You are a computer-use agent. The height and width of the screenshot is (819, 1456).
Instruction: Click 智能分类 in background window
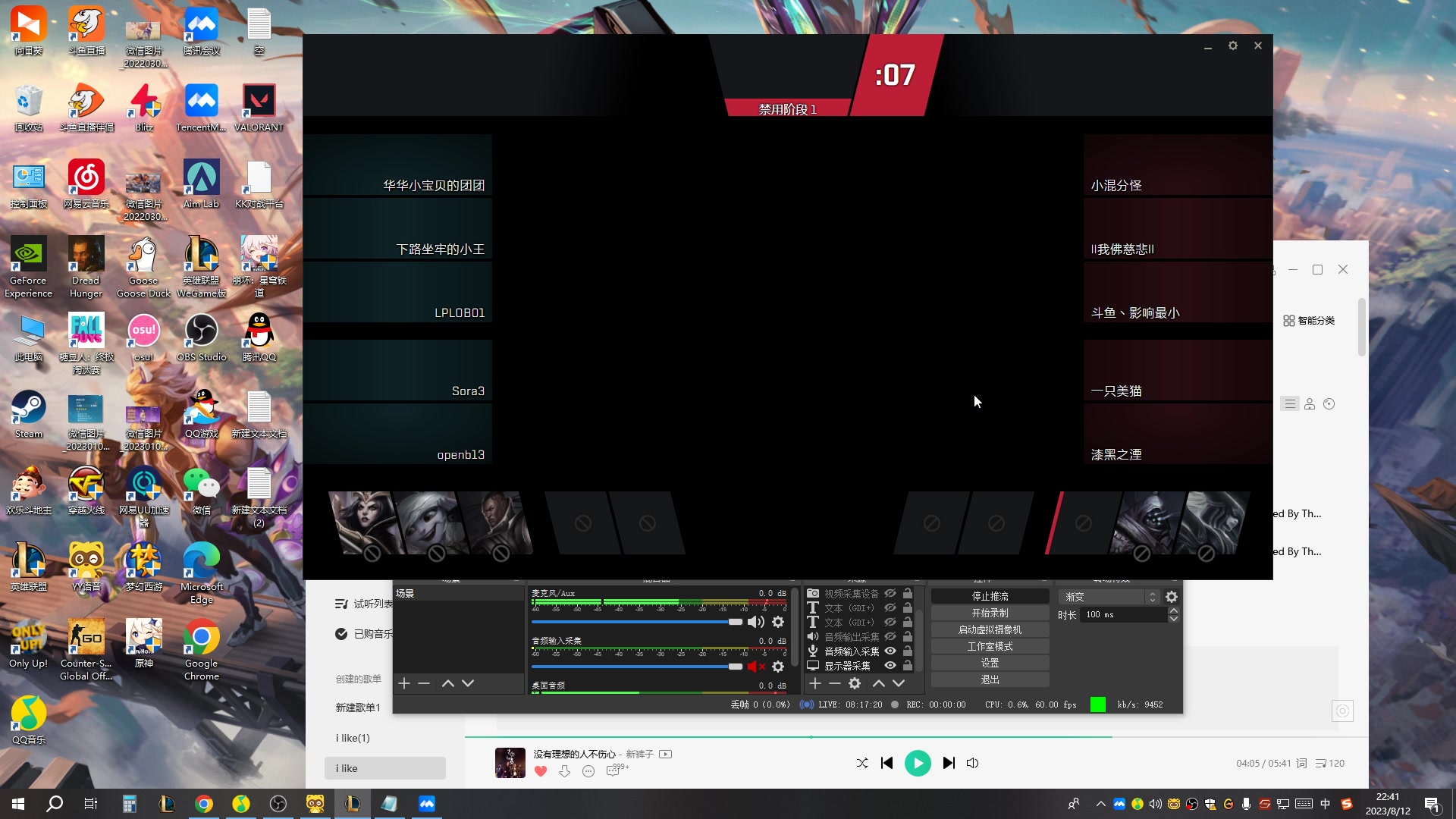(x=1309, y=321)
